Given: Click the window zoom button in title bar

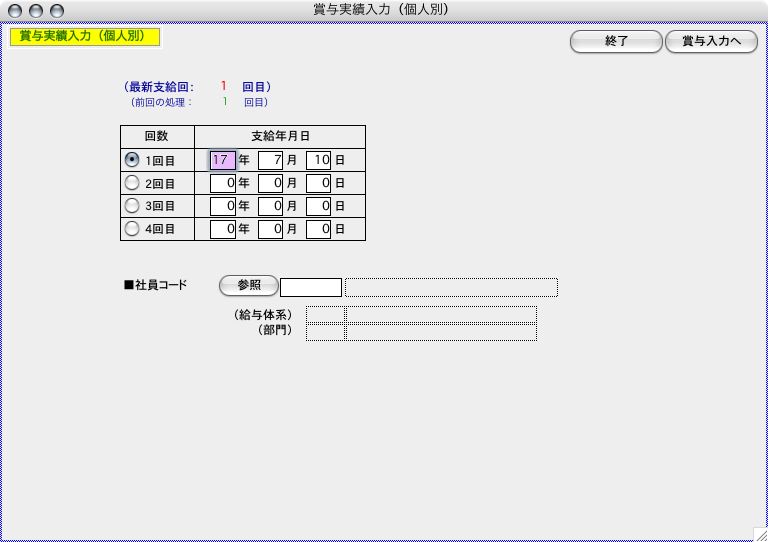Looking at the screenshot, I should click(x=57, y=10).
